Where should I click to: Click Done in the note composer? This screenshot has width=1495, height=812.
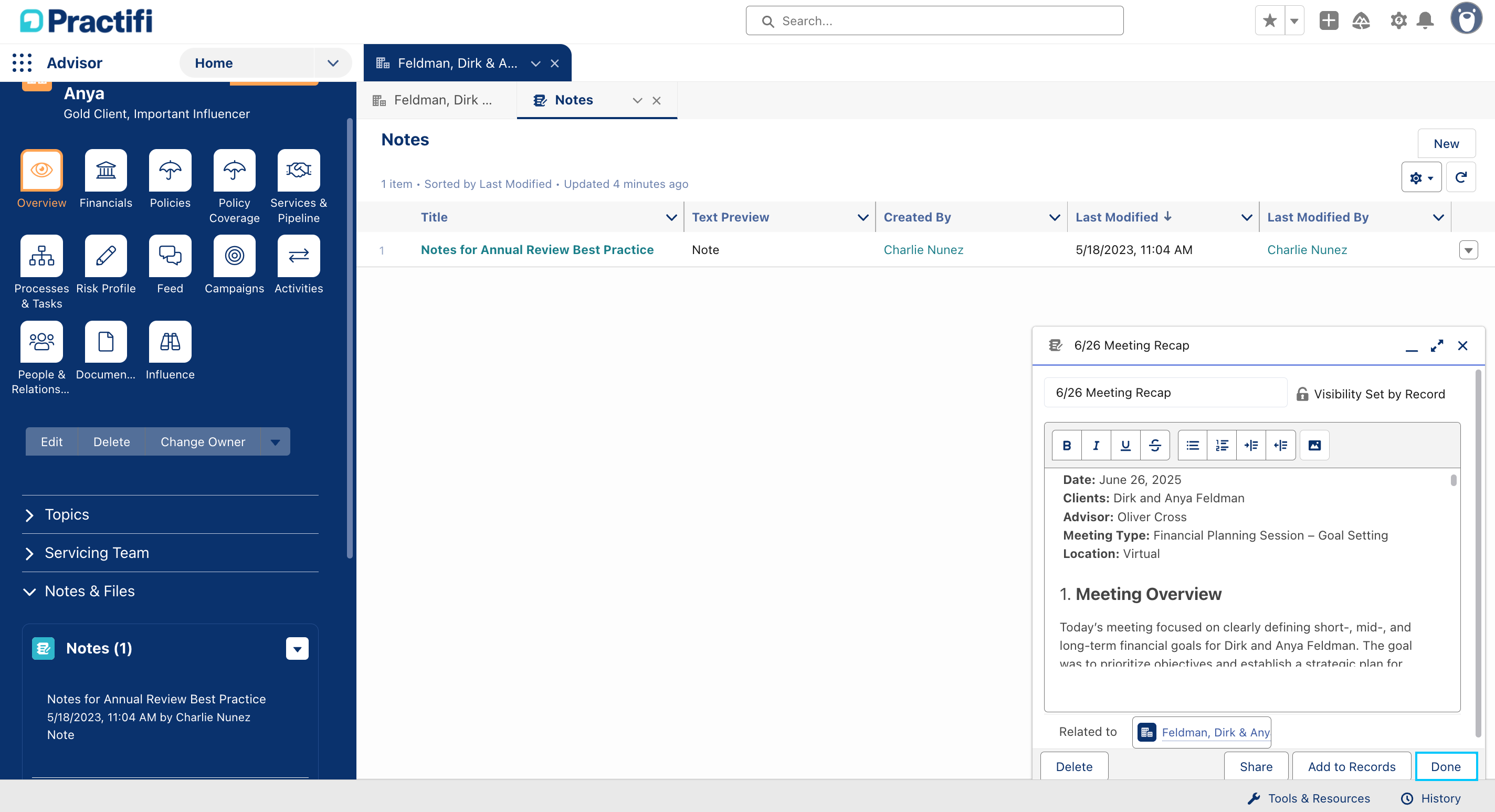1446,766
